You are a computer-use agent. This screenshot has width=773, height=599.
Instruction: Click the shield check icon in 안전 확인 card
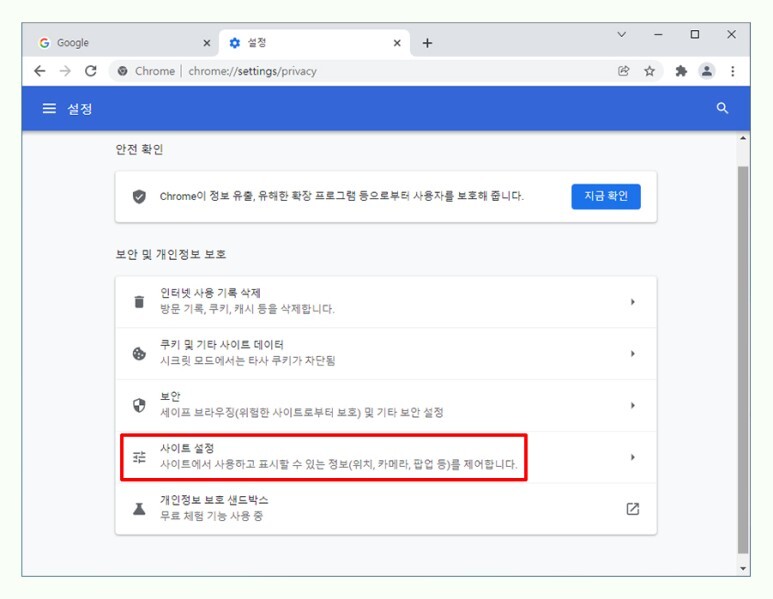[139, 196]
